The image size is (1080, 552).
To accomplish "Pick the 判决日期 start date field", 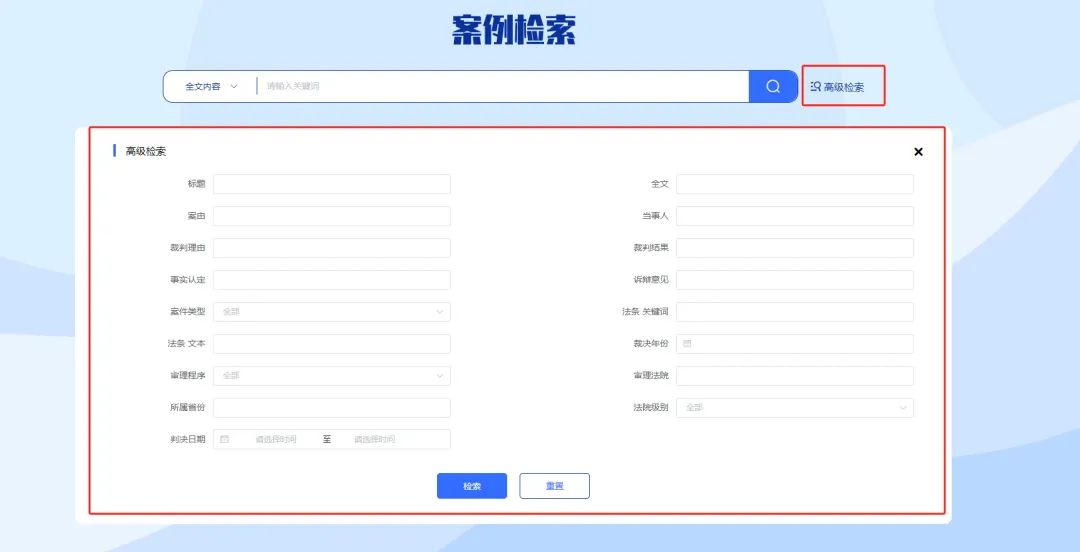I will click(276, 439).
